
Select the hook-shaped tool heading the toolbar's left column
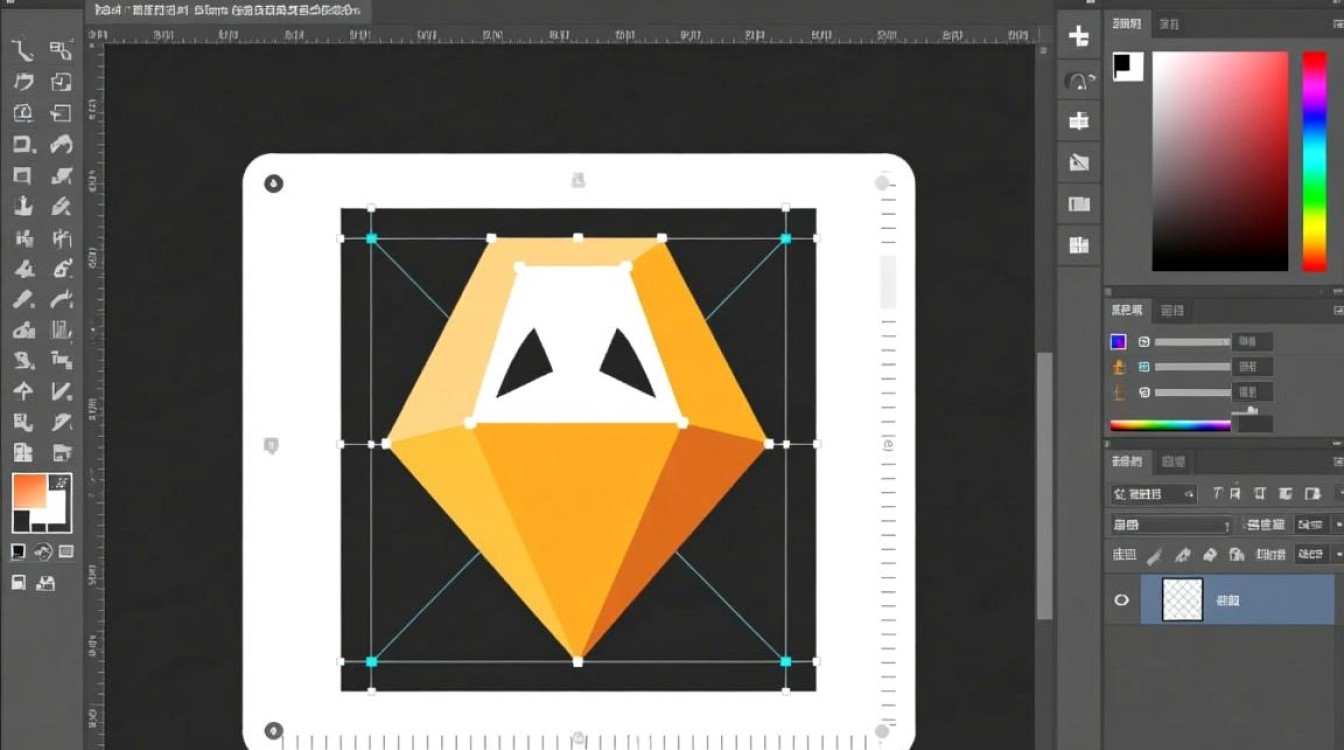[x=23, y=50]
